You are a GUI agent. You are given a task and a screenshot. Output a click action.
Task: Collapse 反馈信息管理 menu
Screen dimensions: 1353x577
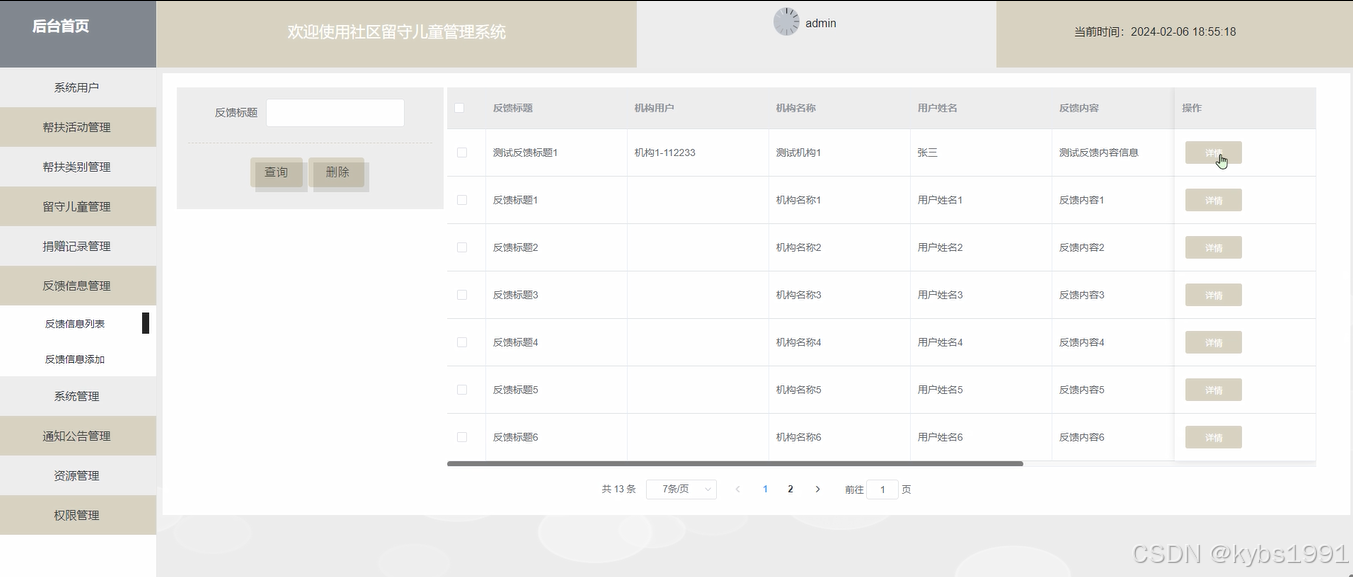[78, 286]
